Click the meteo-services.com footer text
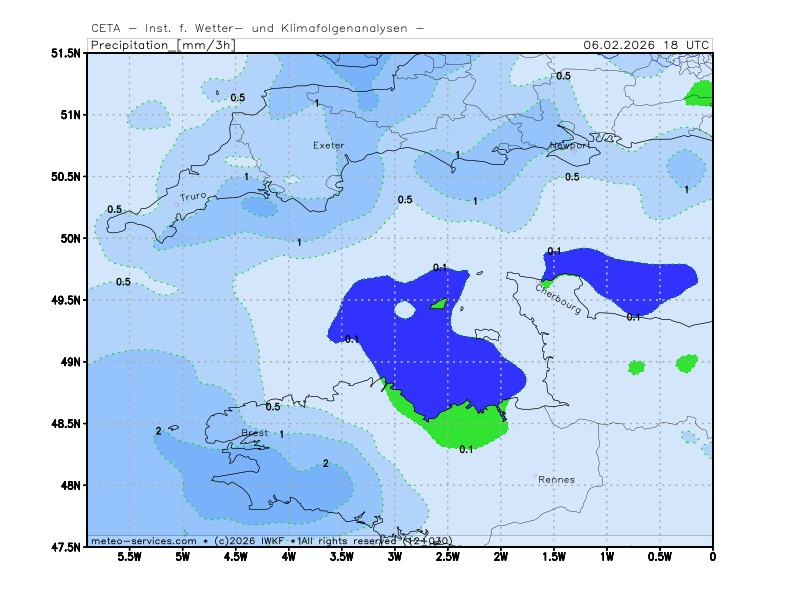800x600 pixels. 136,540
